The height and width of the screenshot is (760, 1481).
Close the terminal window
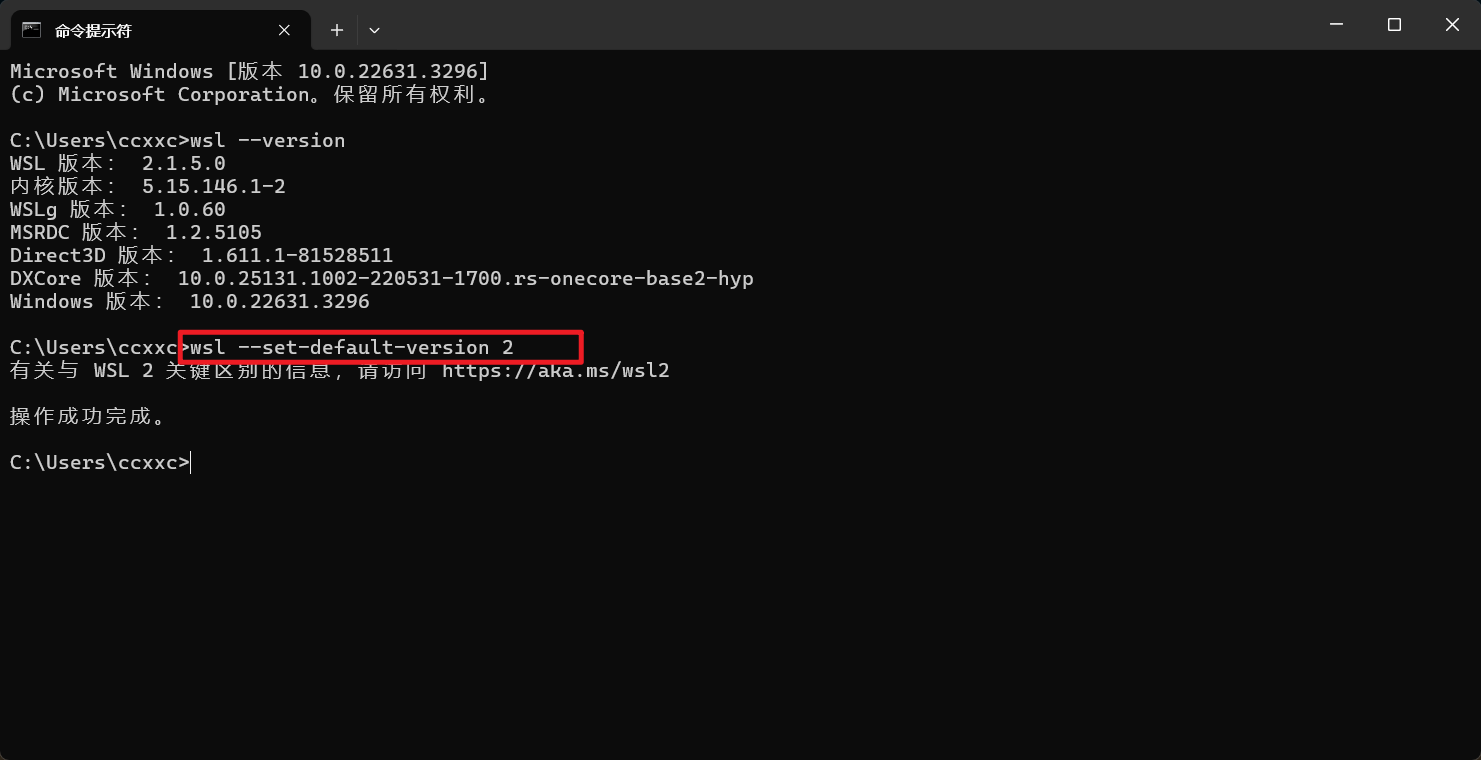1452,25
